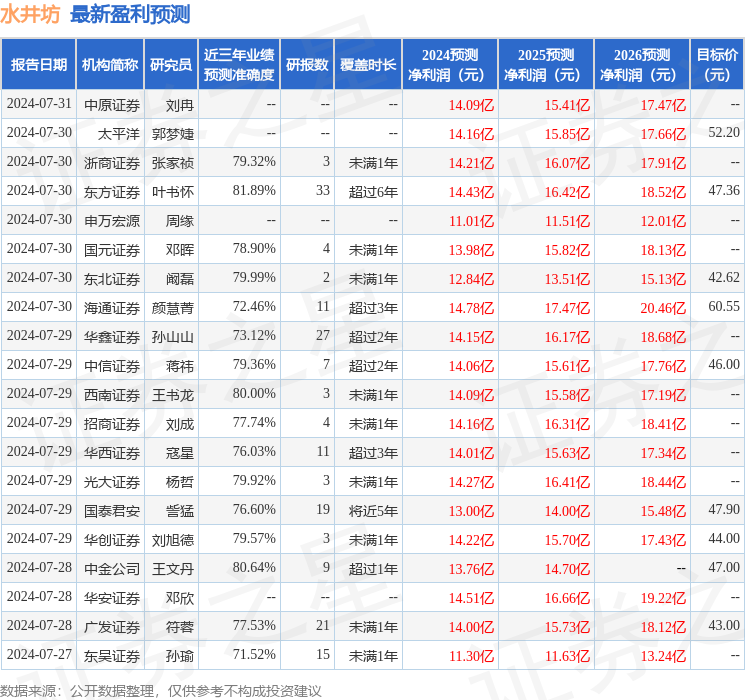Click the 机构简称 column header
The width and height of the screenshot is (745, 700).
pyautogui.click(x=110, y=65)
